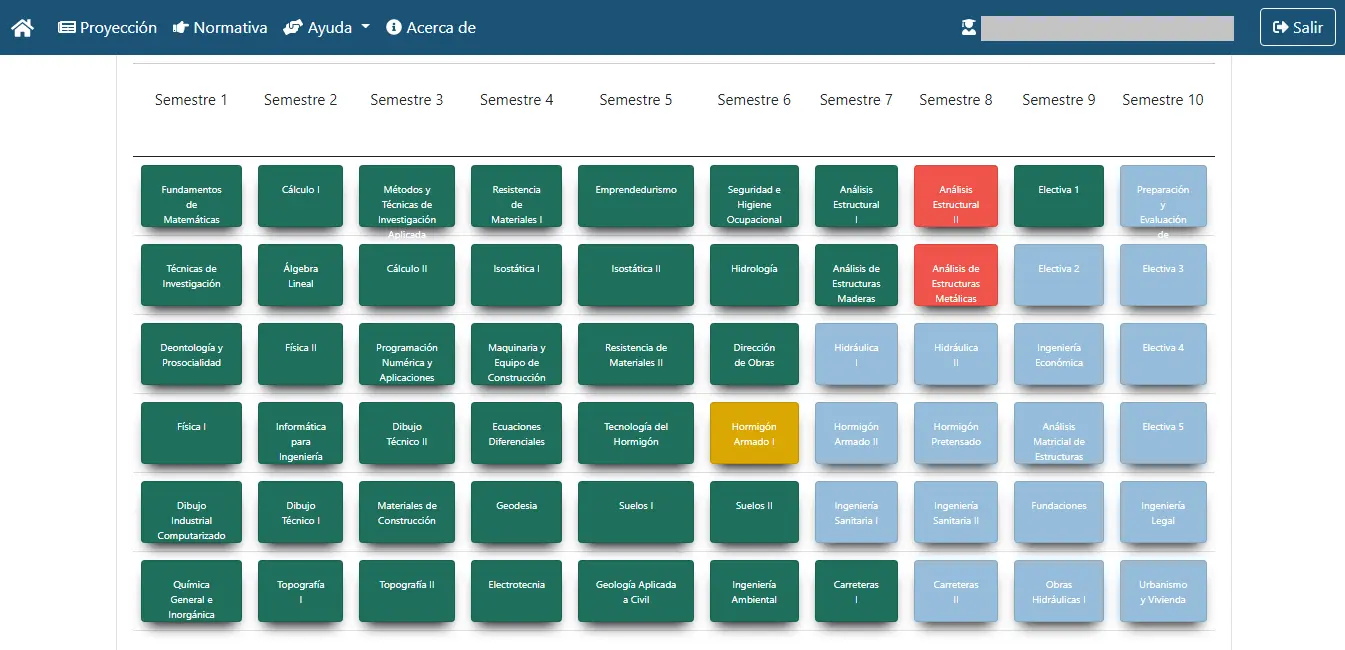Select the Ingeniería Ambiental course card
1345x650 pixels.
754,591
